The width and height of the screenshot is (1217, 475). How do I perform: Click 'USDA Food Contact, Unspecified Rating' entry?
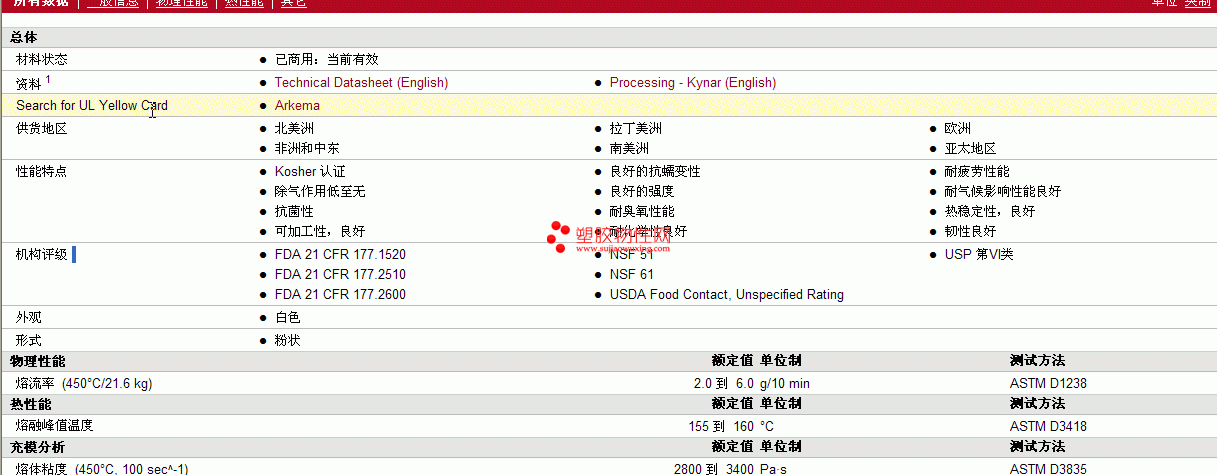tap(727, 294)
